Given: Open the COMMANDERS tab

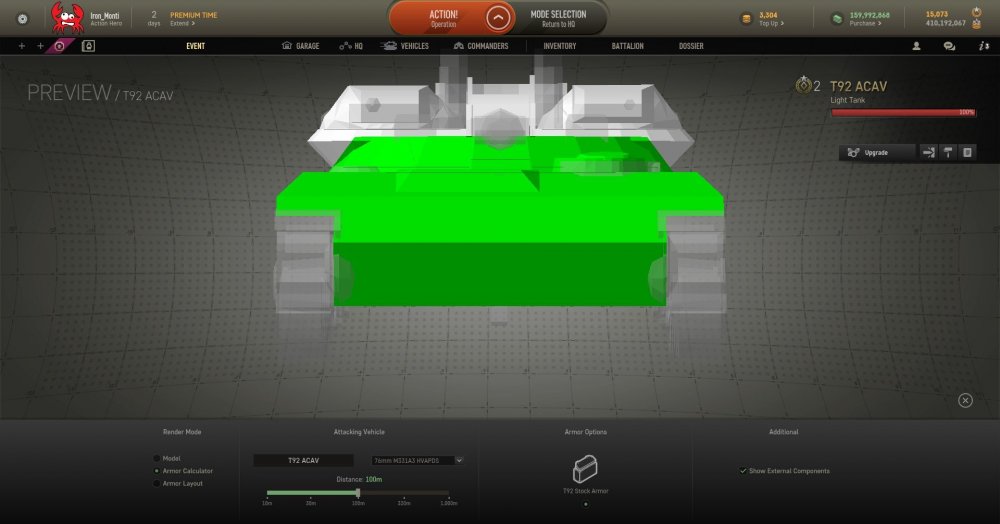Looking at the screenshot, I should [x=481, y=46].
